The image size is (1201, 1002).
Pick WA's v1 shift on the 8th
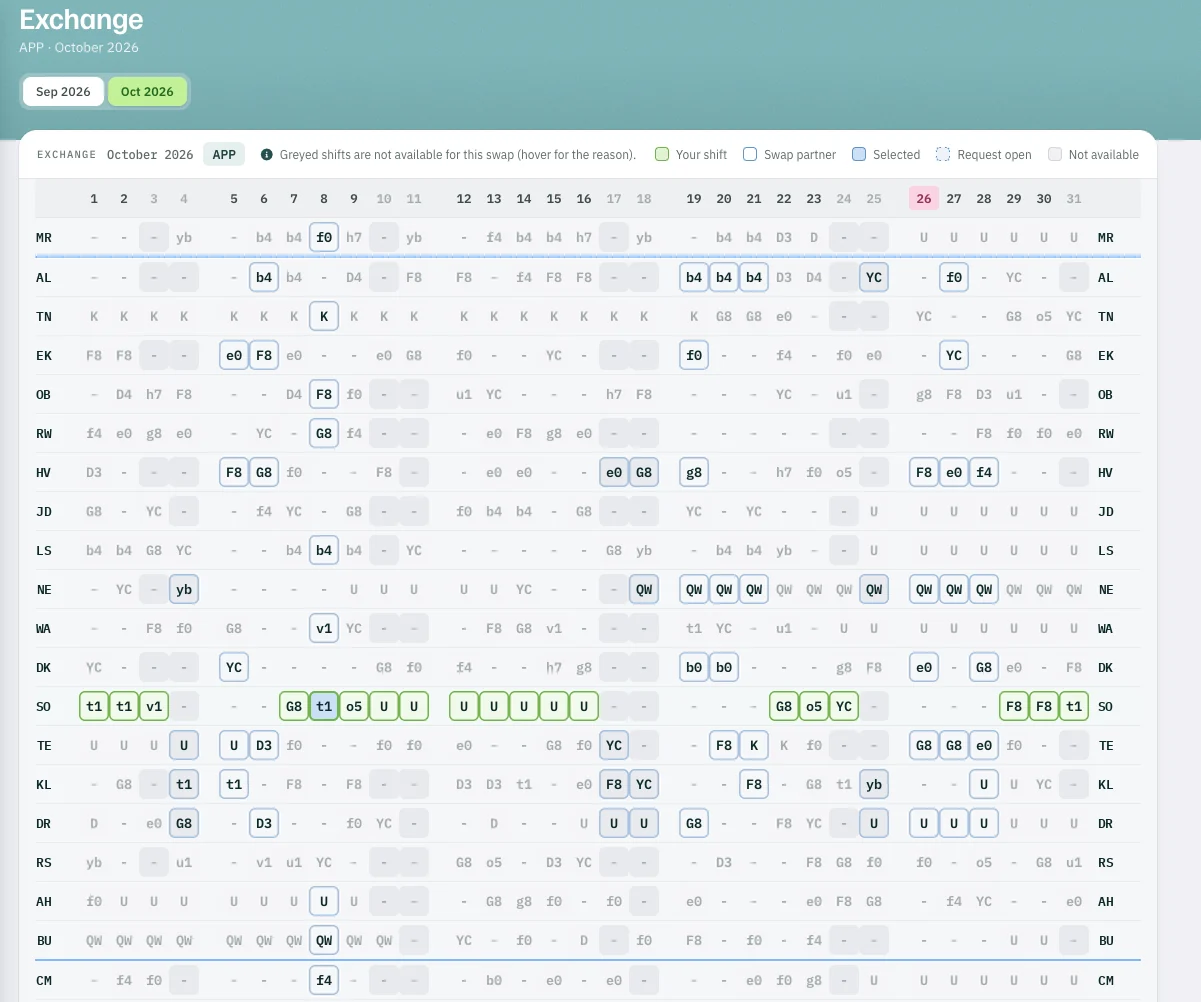tap(324, 628)
